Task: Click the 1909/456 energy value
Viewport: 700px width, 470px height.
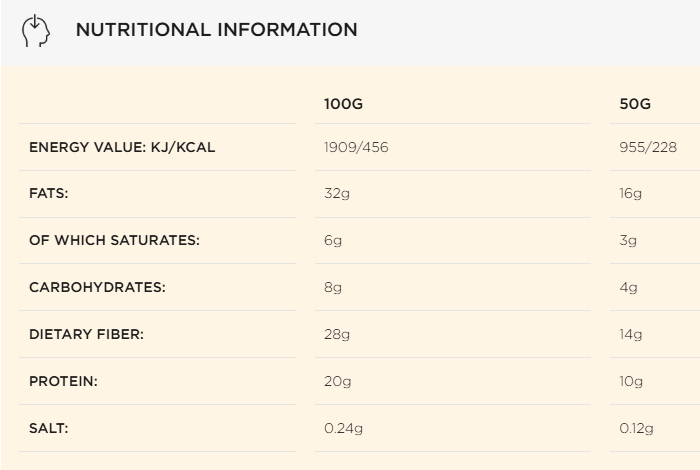Action: tap(356, 147)
